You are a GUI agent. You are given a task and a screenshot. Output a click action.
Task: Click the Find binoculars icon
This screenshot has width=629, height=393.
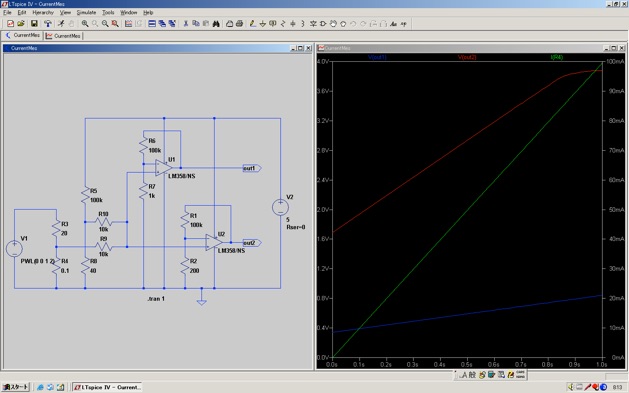click(x=216, y=24)
